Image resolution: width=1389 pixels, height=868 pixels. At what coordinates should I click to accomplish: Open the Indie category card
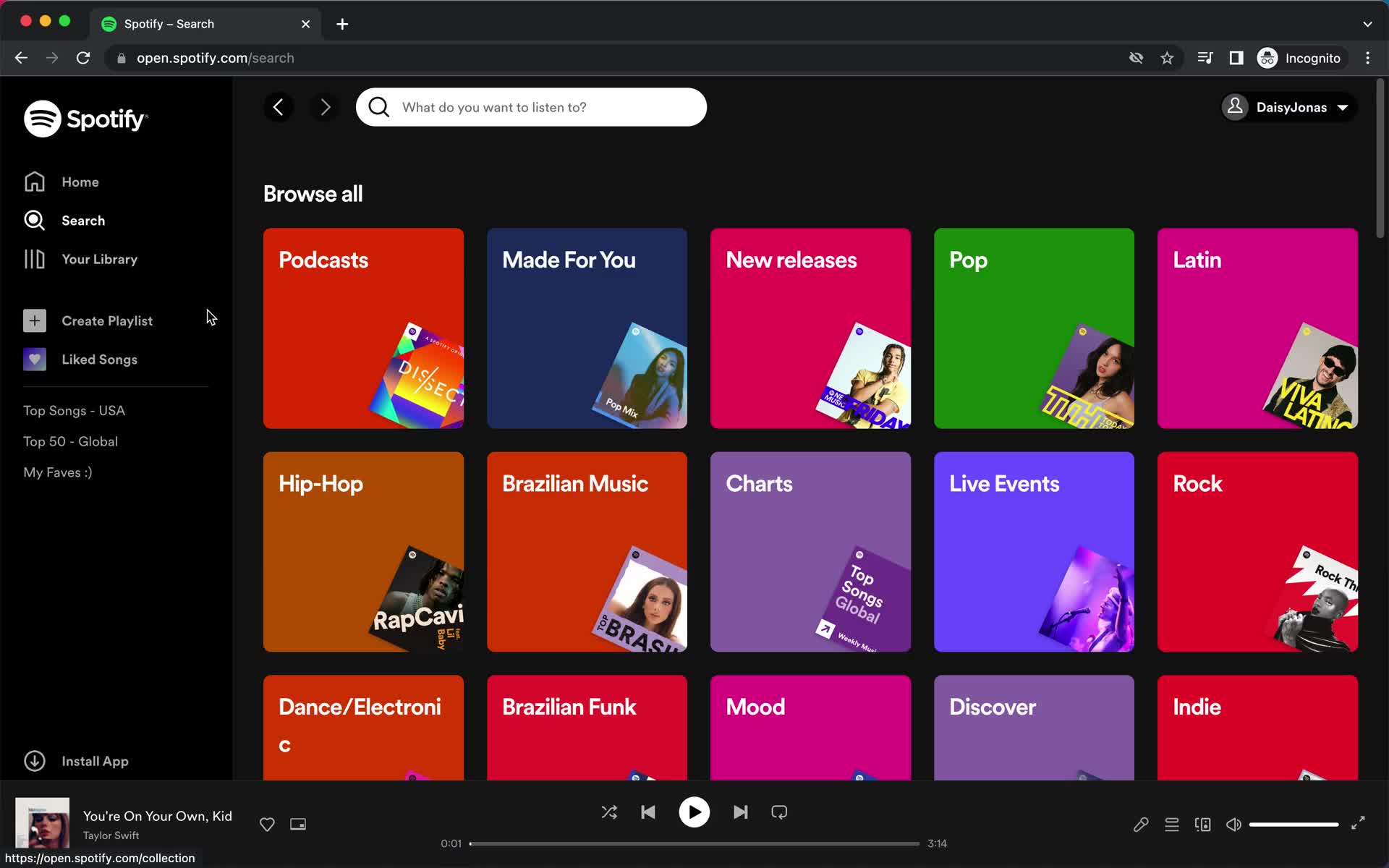(x=1257, y=728)
